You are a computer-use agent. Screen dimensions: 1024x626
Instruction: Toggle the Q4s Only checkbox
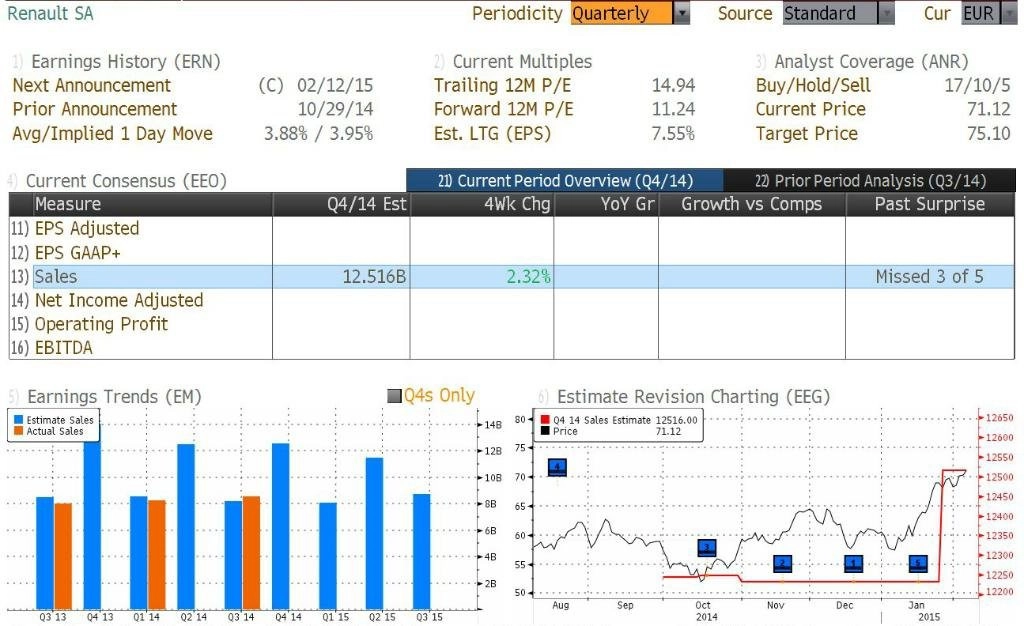point(394,396)
